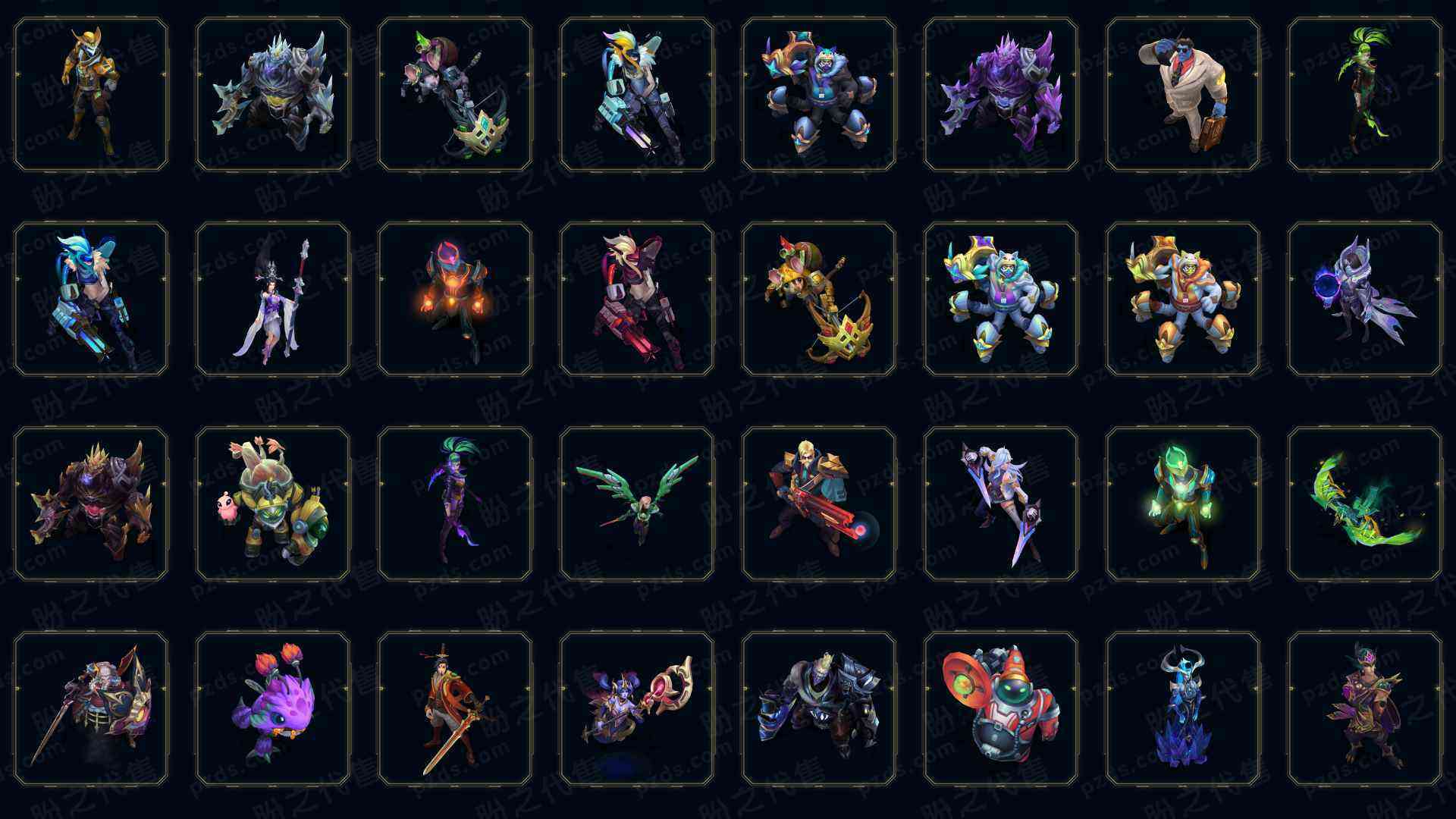Select the red robot with round satellite dish shield
Viewport: 1456px width, 819px height.
pyautogui.click(x=1001, y=708)
